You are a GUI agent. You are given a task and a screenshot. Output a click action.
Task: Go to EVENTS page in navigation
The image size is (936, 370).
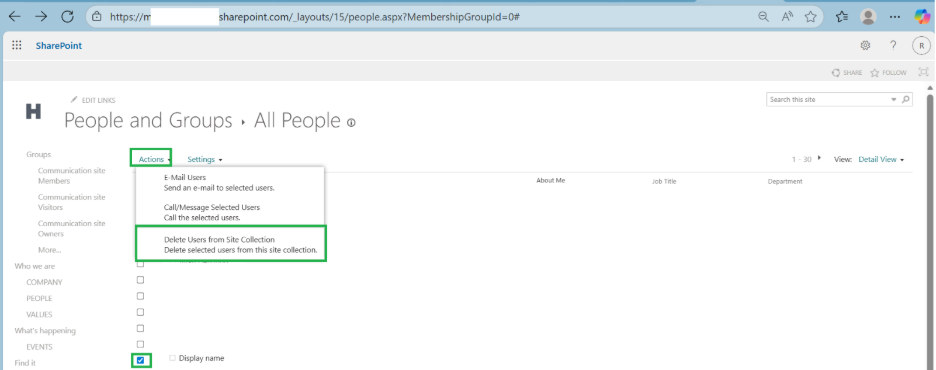click(x=39, y=347)
